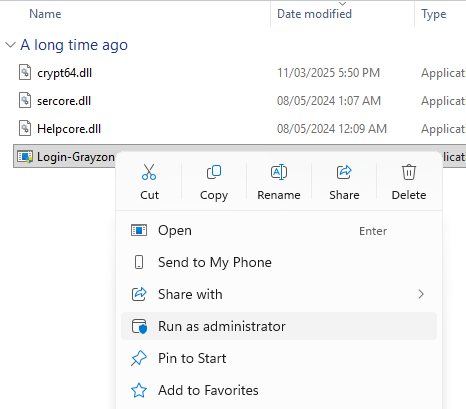Click the Delete trash icon

click(409, 172)
